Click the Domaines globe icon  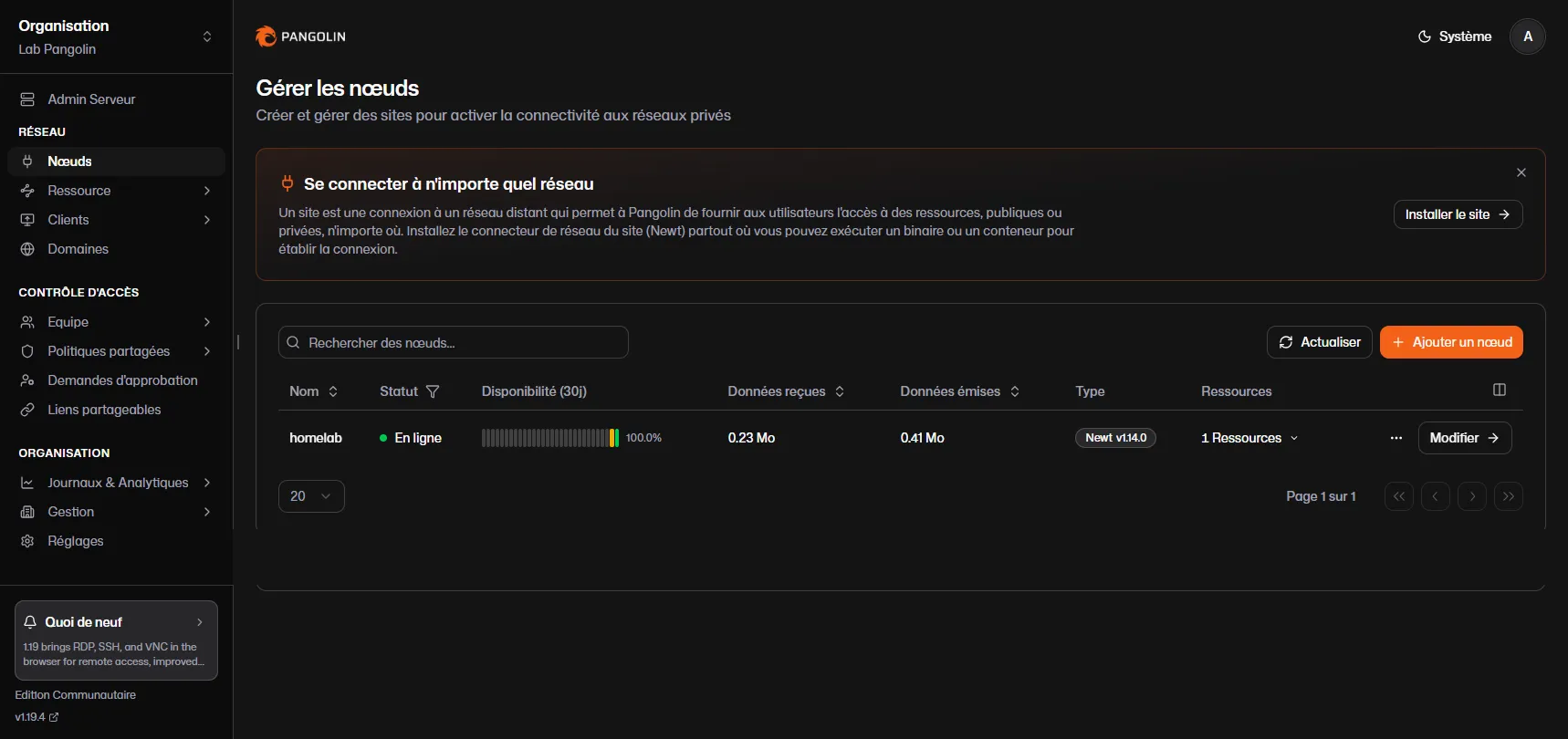[x=27, y=249]
